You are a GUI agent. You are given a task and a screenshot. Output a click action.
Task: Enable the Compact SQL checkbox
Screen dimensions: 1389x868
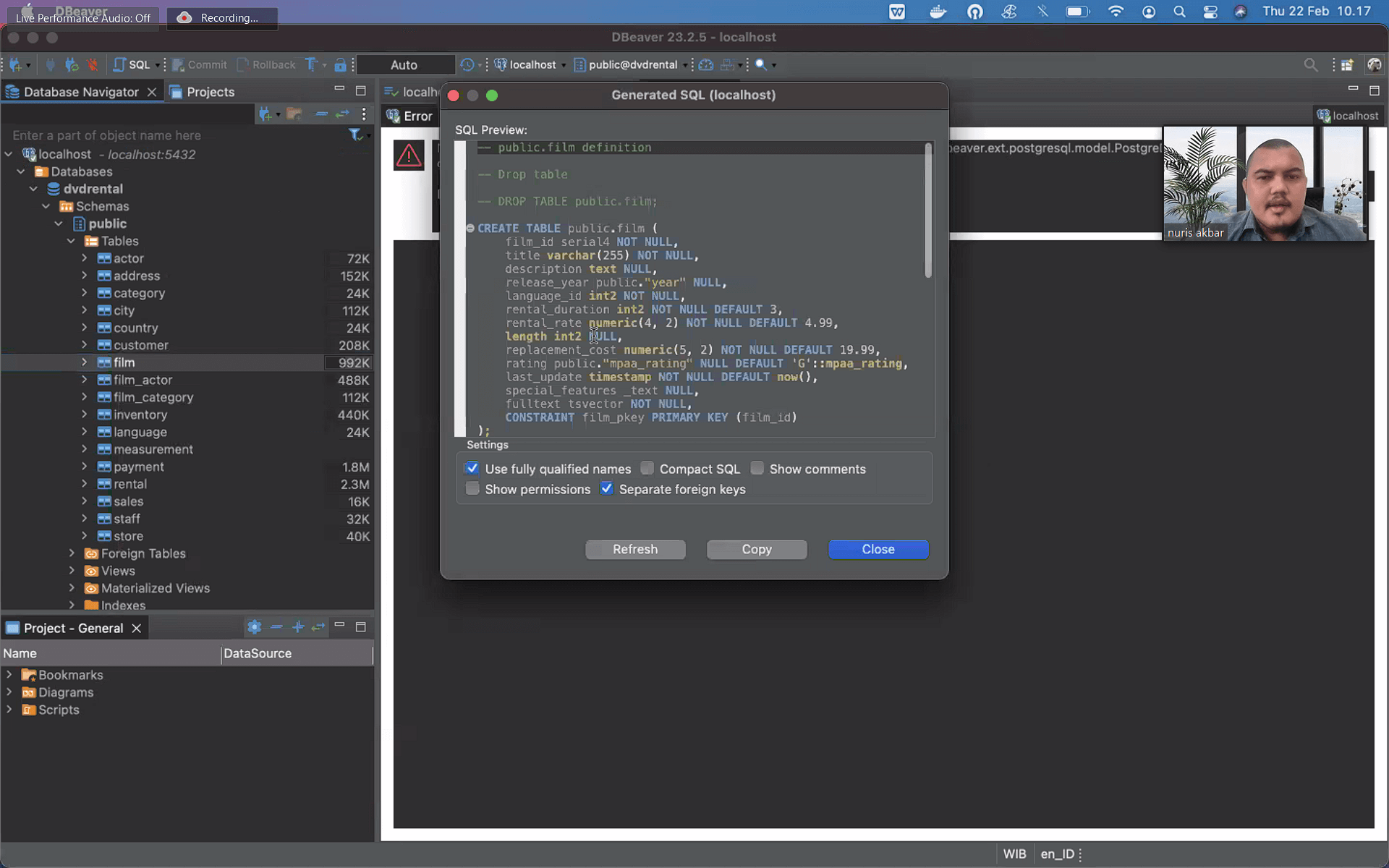point(647,469)
